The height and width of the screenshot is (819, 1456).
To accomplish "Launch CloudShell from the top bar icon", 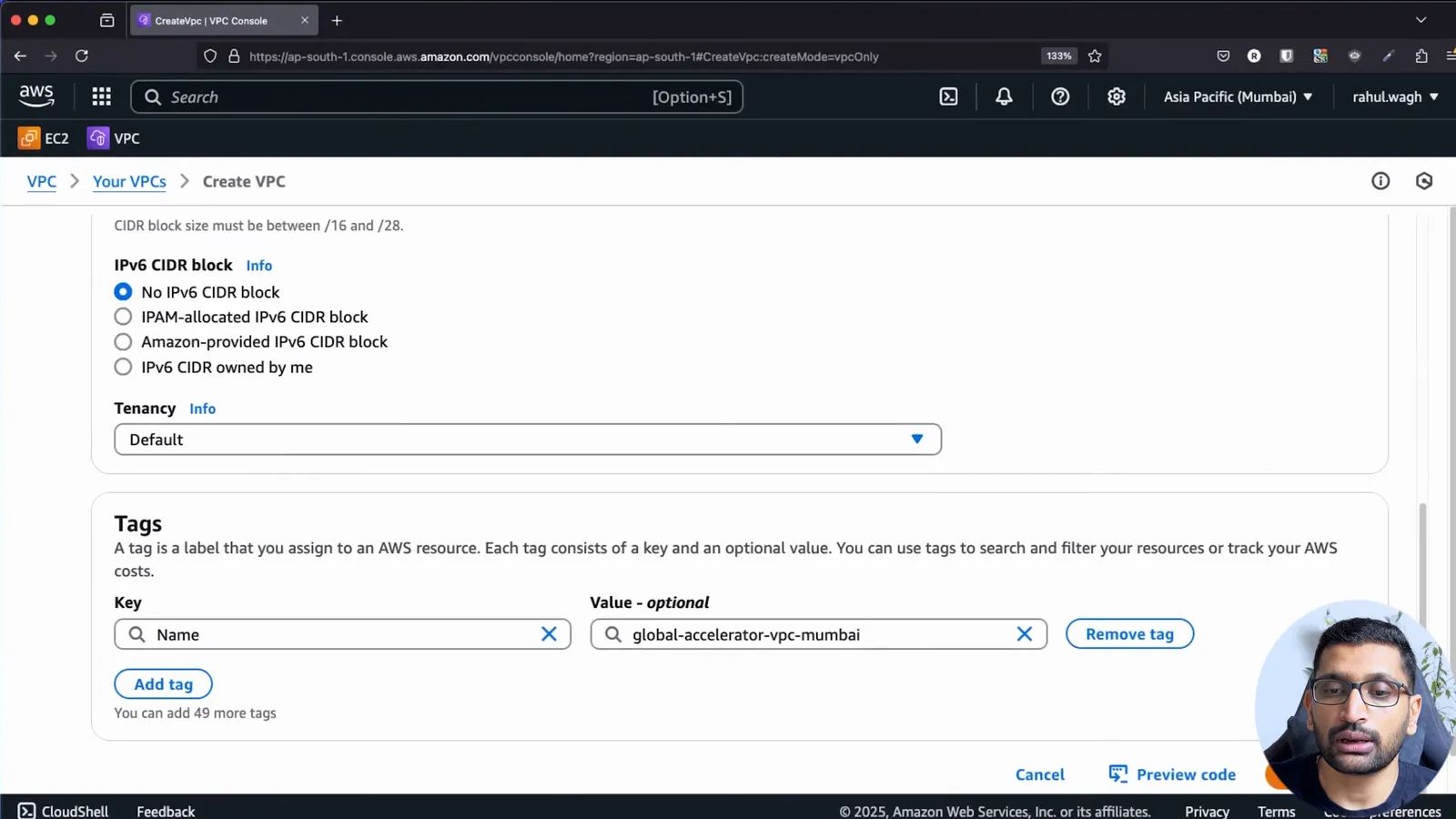I will click(x=948, y=96).
